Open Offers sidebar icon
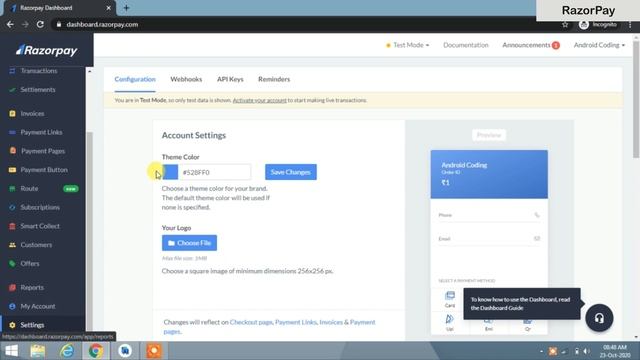 (x=12, y=264)
